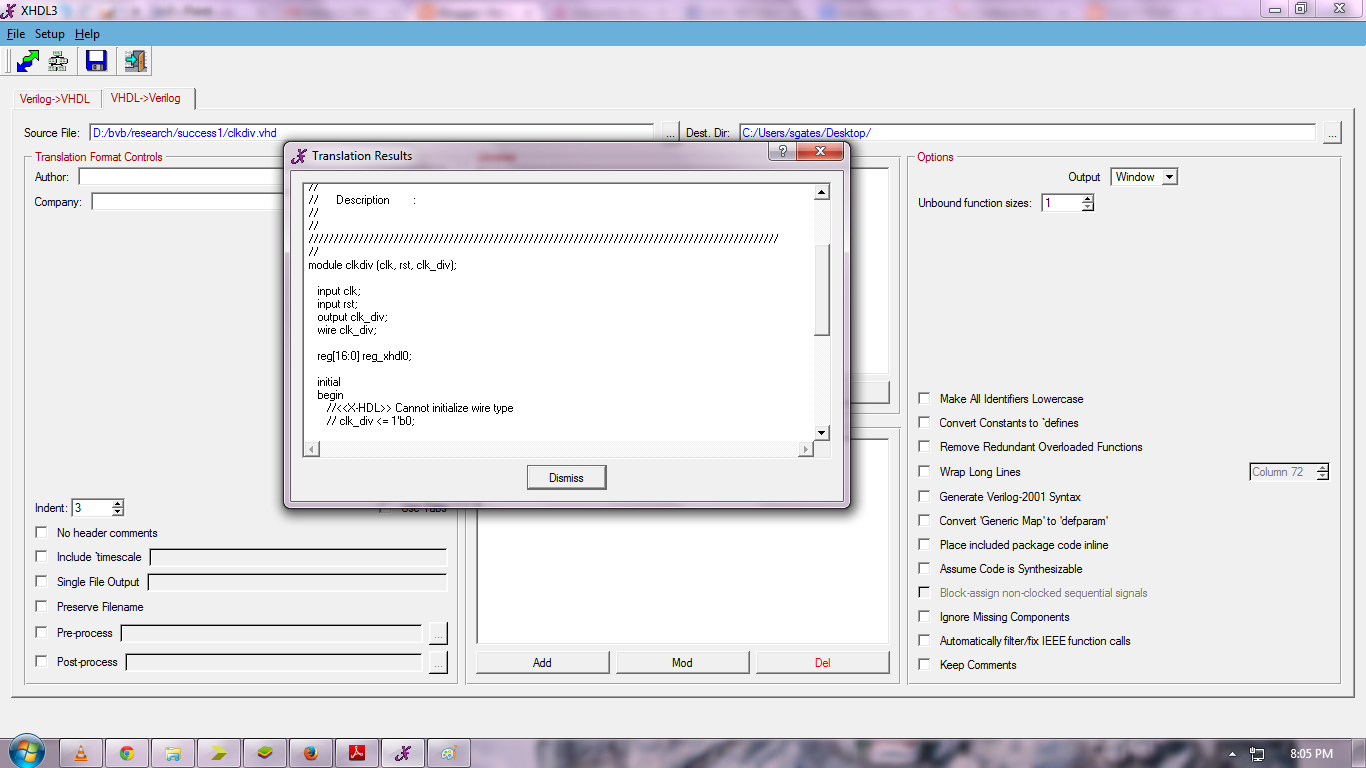Viewport: 1366px width, 768px height.
Task: Open the XHDL icon in the taskbar
Action: click(x=402, y=752)
